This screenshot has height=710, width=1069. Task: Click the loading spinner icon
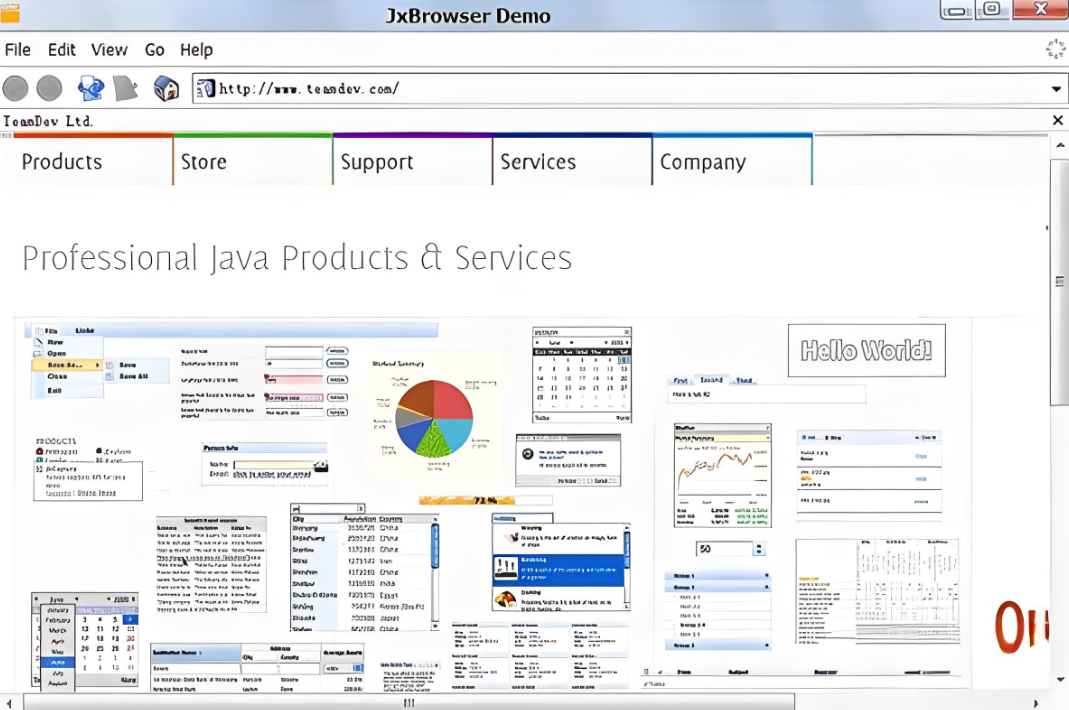(1055, 49)
